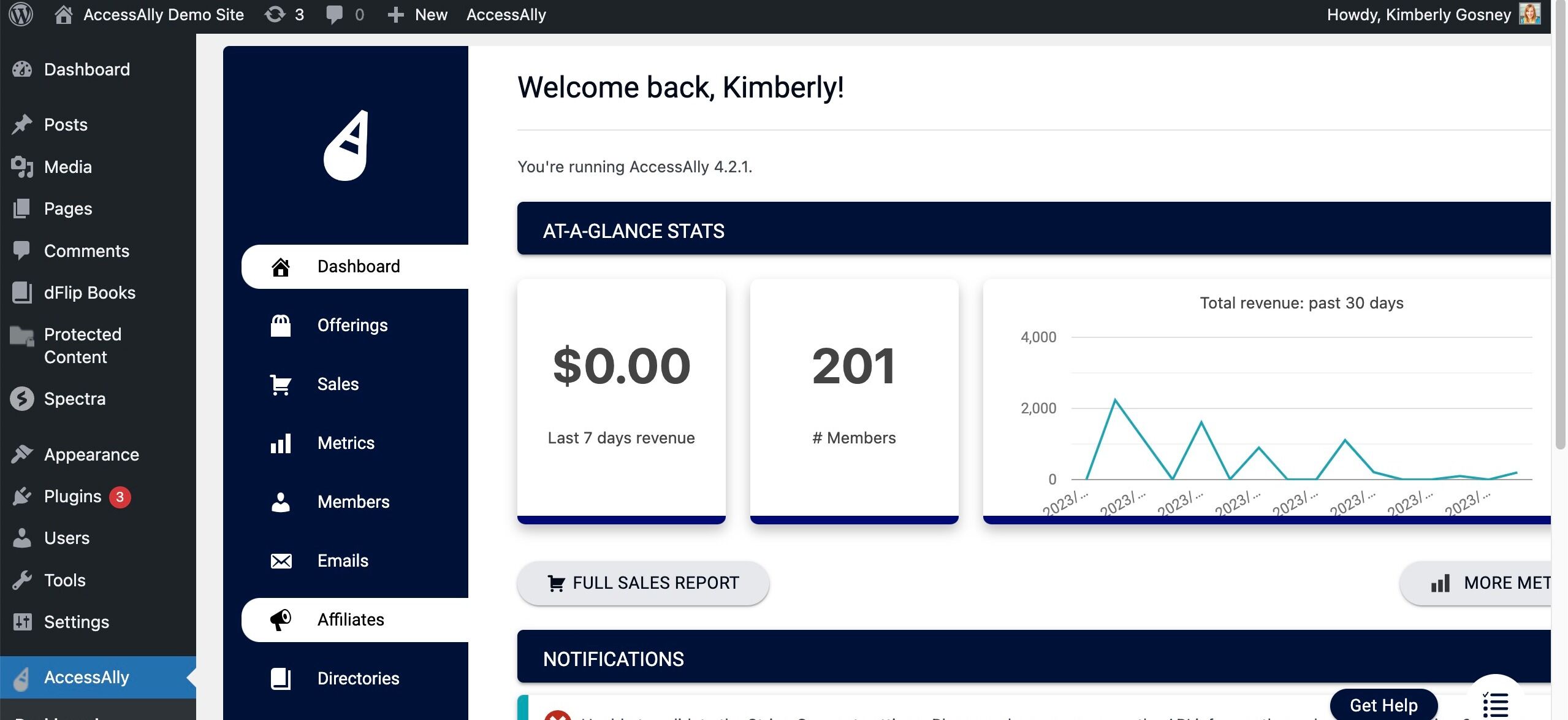Open the checklist icon at the bottom right
1568x720 pixels.
point(1494,704)
